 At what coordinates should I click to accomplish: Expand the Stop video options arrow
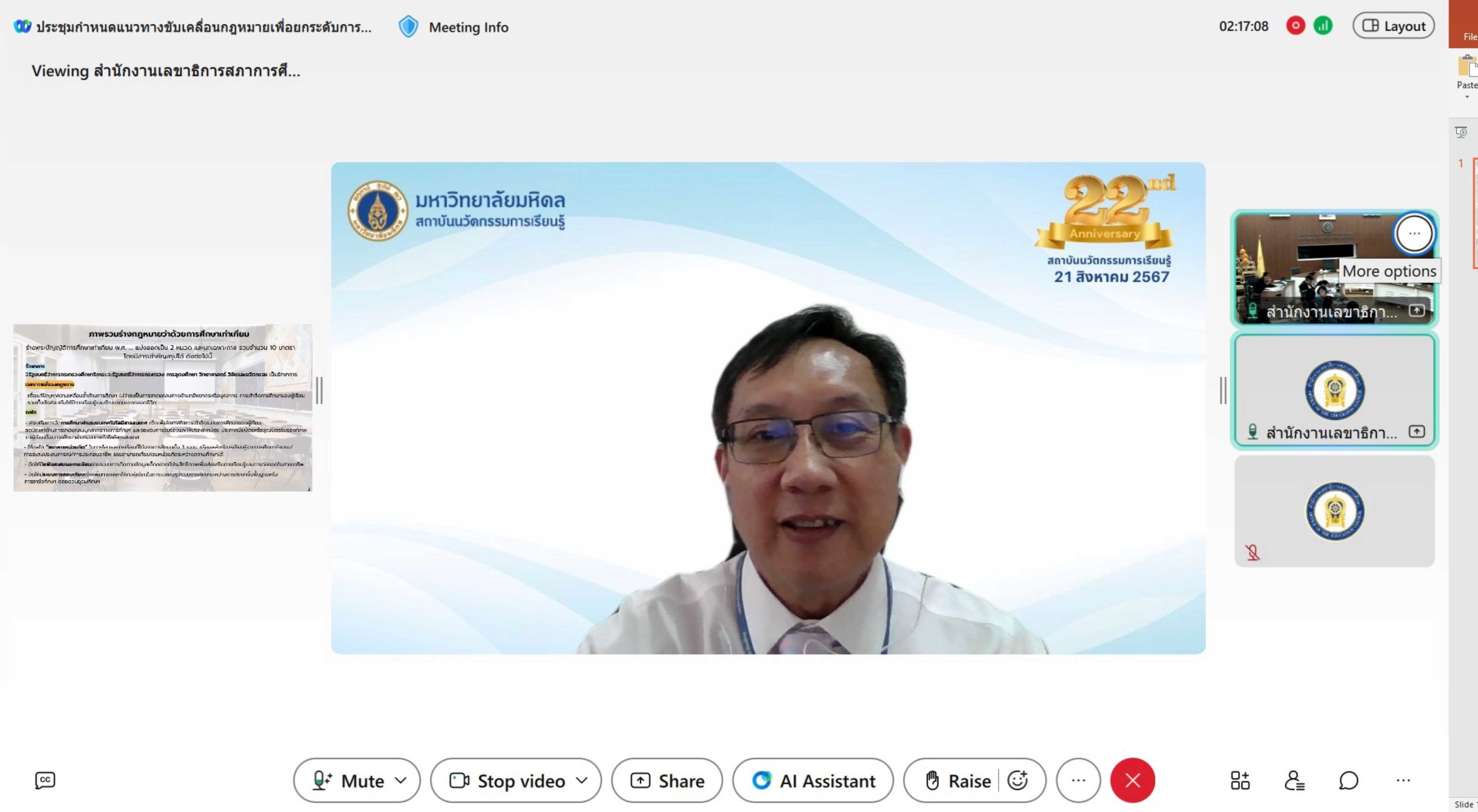(x=582, y=780)
